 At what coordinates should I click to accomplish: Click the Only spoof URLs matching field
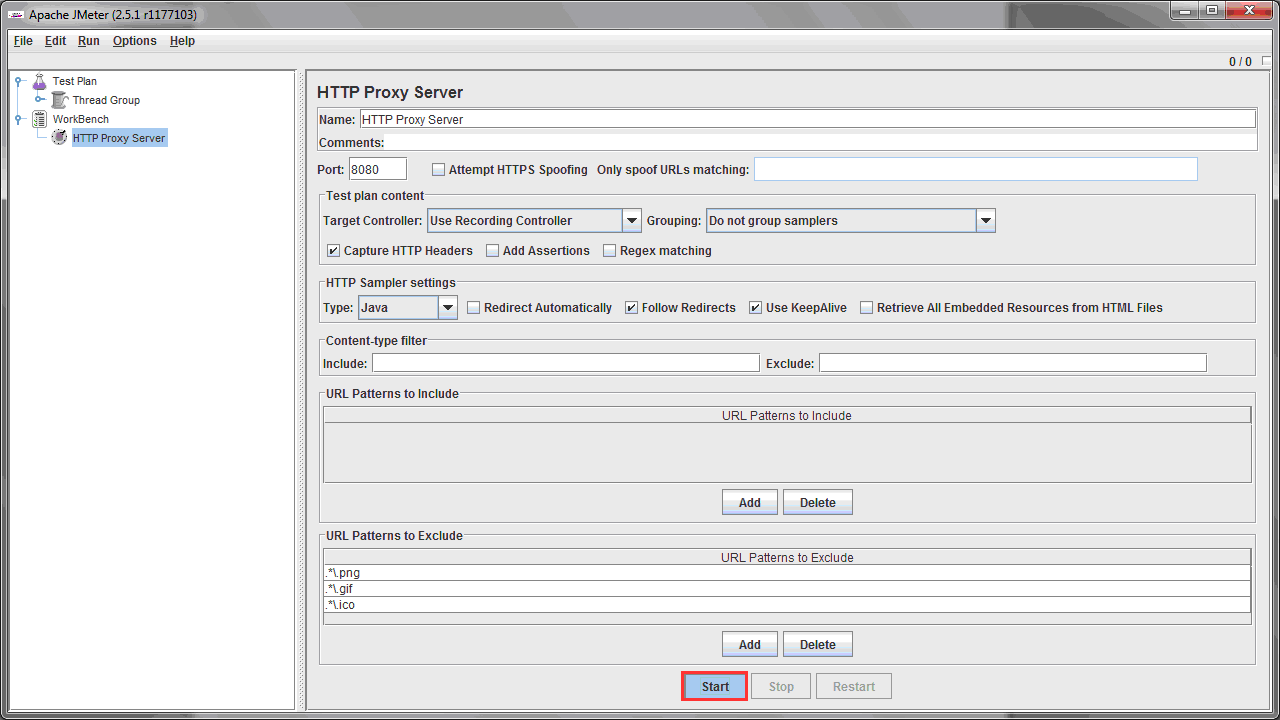click(x=975, y=170)
